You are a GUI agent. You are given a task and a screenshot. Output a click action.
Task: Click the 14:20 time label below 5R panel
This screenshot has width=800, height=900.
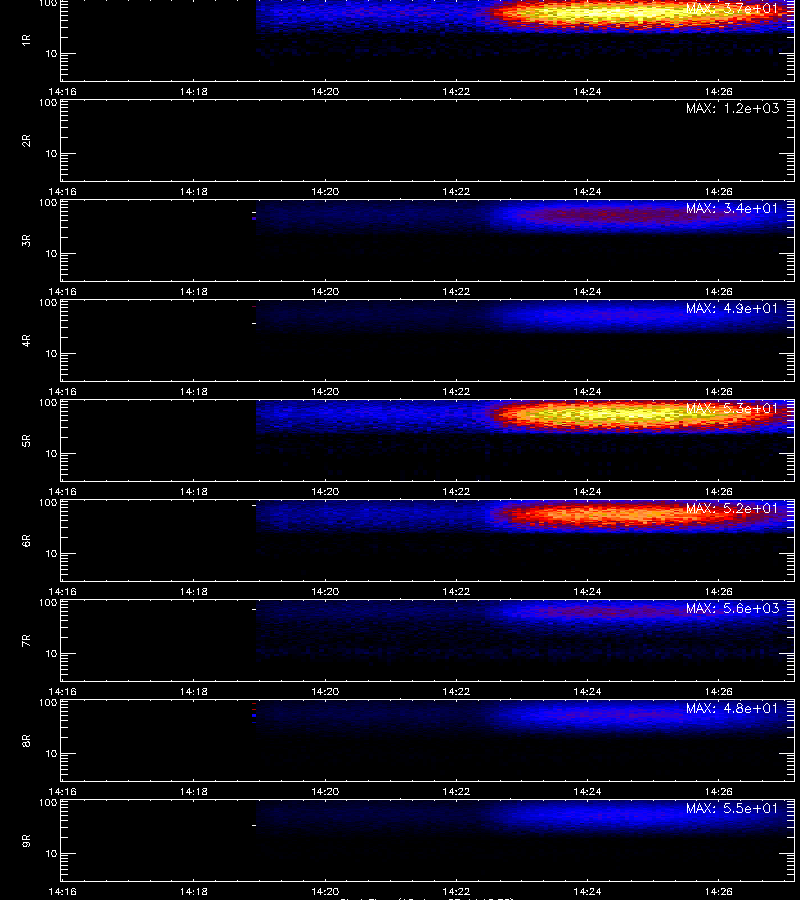point(325,491)
